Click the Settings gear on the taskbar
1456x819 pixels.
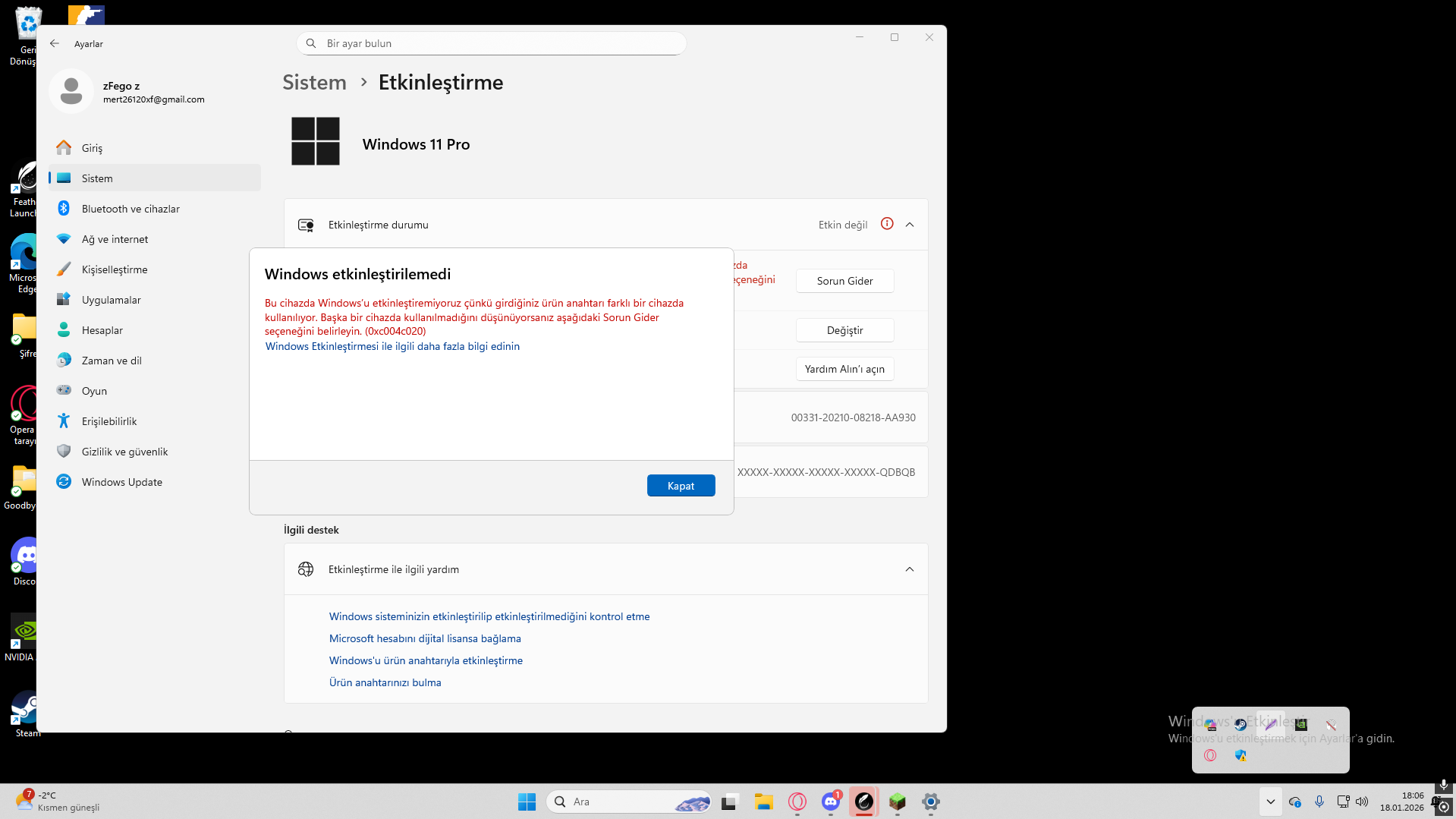931,802
